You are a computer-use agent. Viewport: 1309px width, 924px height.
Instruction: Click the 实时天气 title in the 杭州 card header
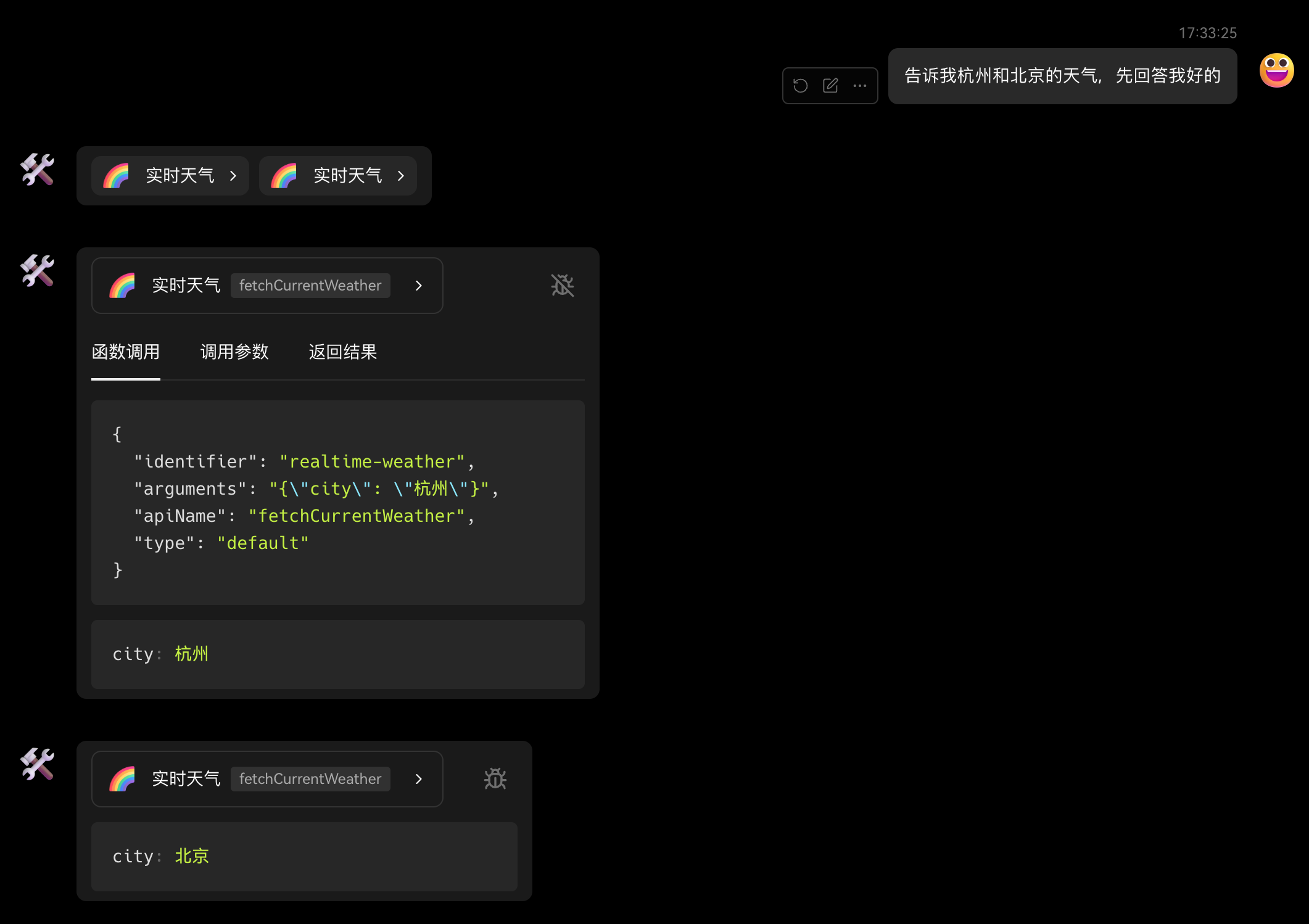(x=186, y=286)
